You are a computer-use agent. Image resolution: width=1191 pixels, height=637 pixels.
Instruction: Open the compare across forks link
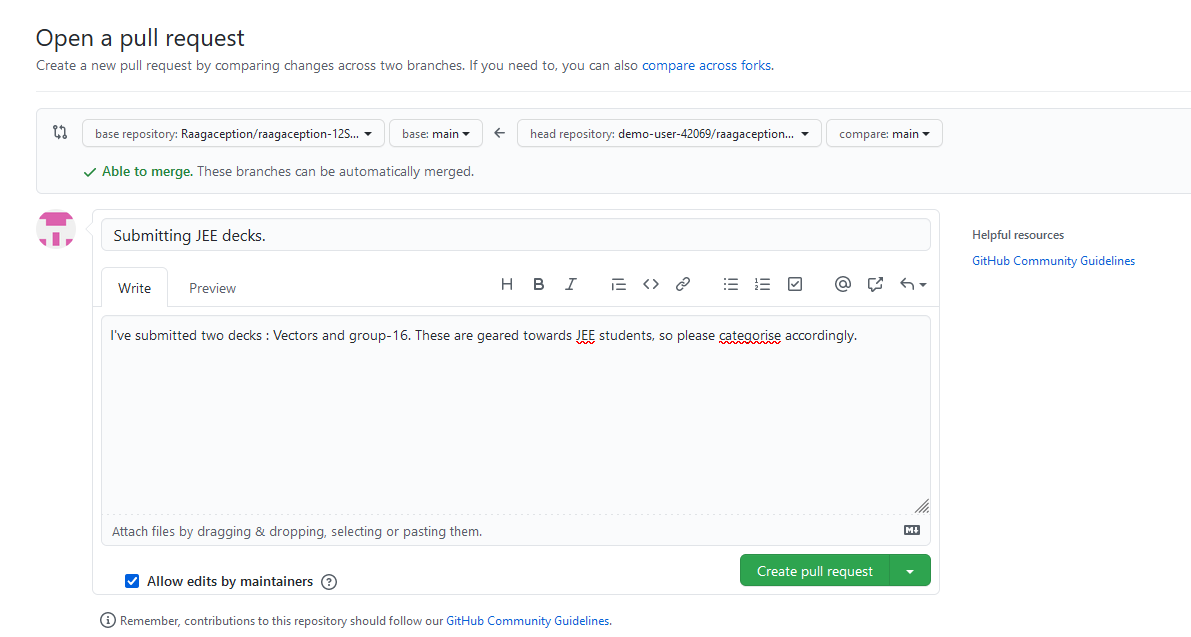coord(706,65)
